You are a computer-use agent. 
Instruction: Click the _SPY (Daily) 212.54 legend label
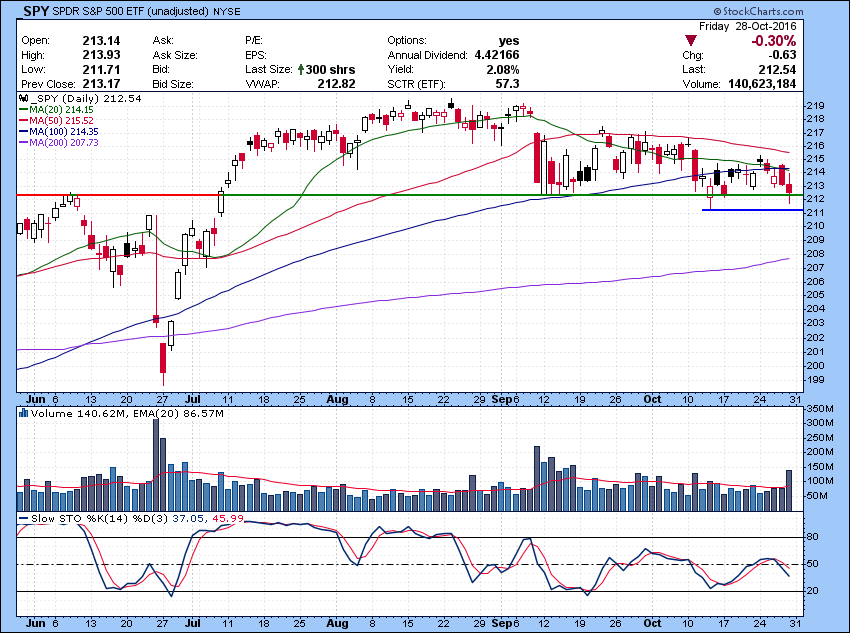click(x=86, y=99)
